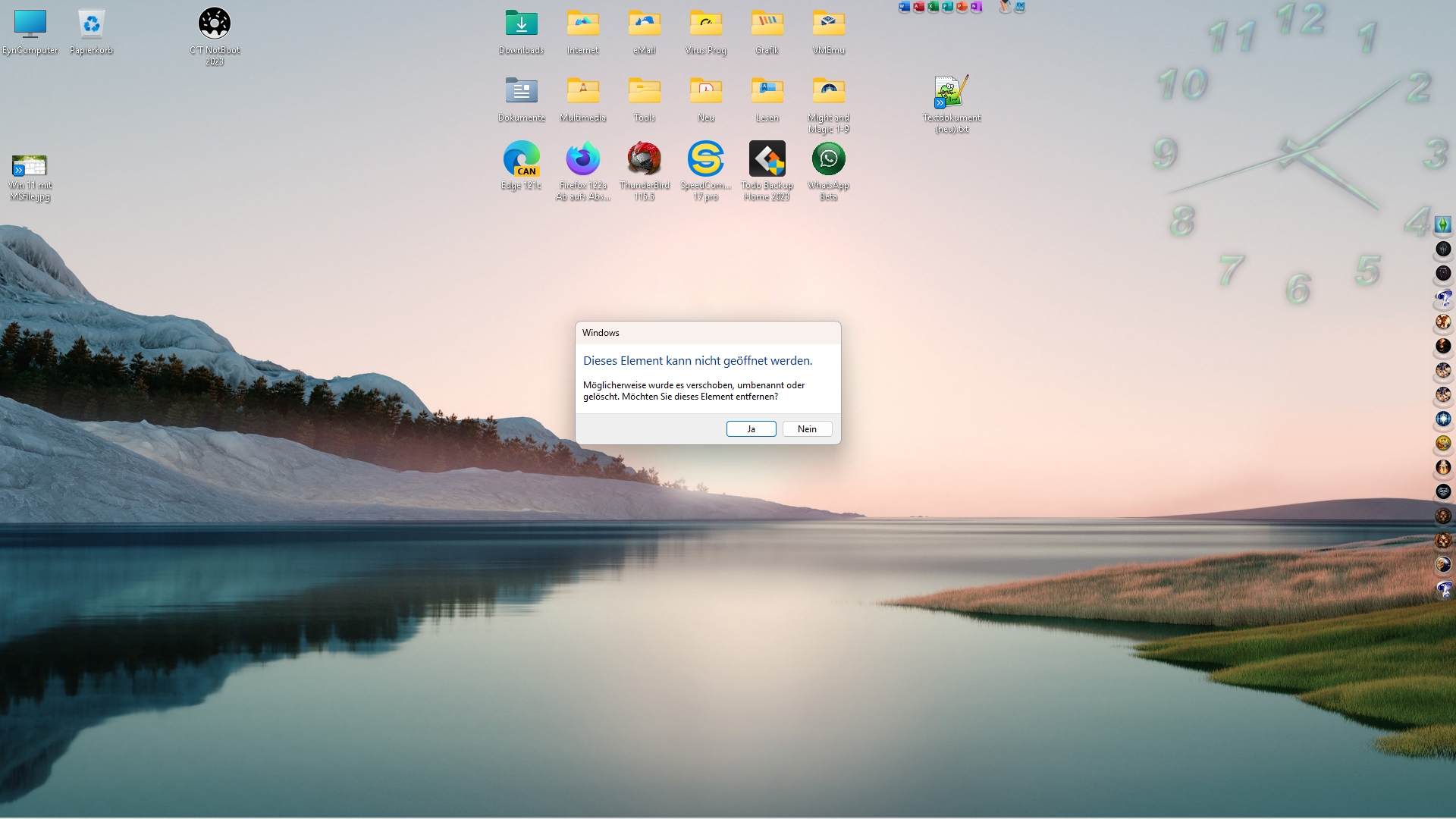The height and width of the screenshot is (819, 1456).
Task: Select Todo Backup Home 2023 icon
Action: [767, 159]
